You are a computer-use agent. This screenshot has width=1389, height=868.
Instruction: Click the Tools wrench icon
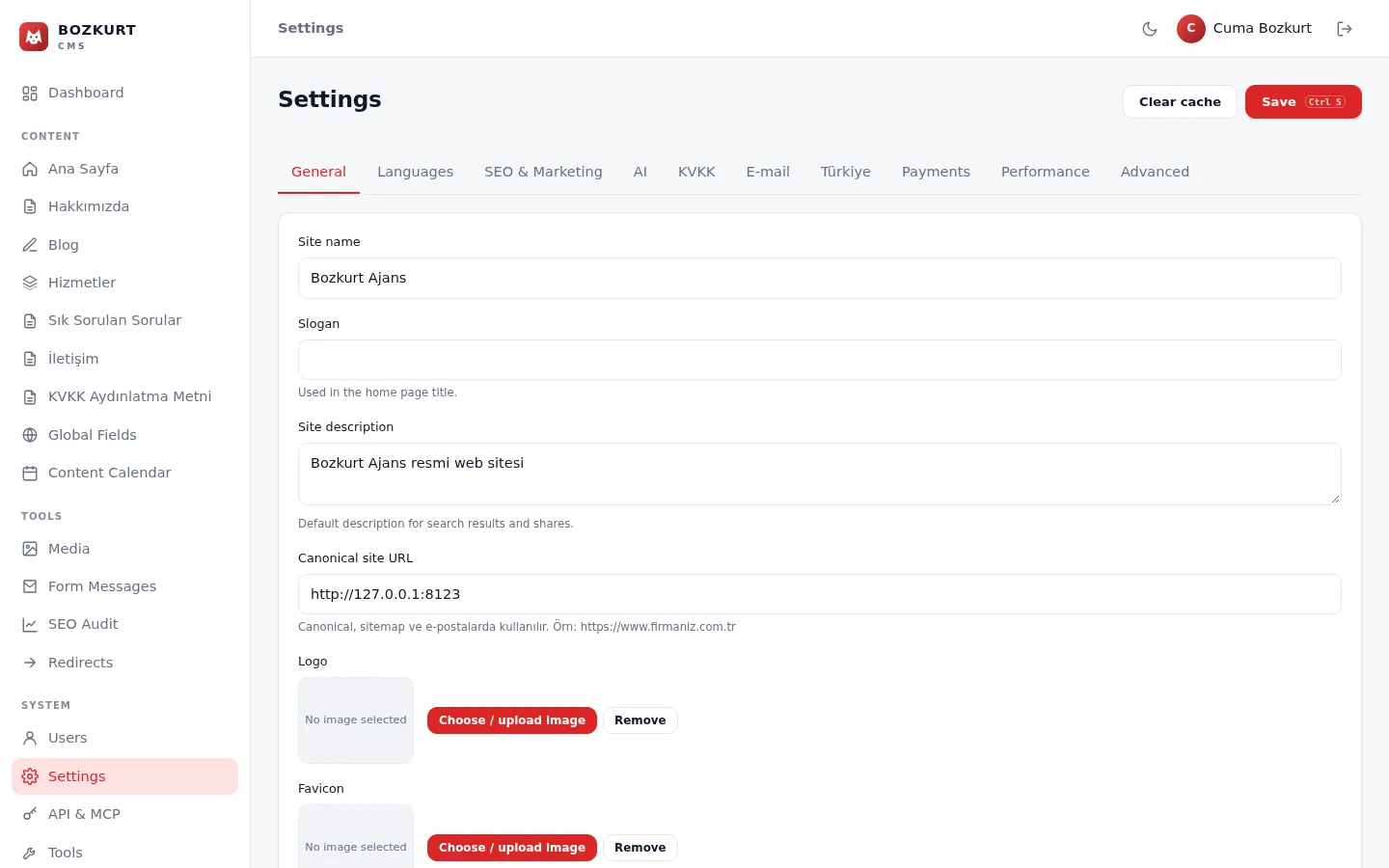[30, 853]
